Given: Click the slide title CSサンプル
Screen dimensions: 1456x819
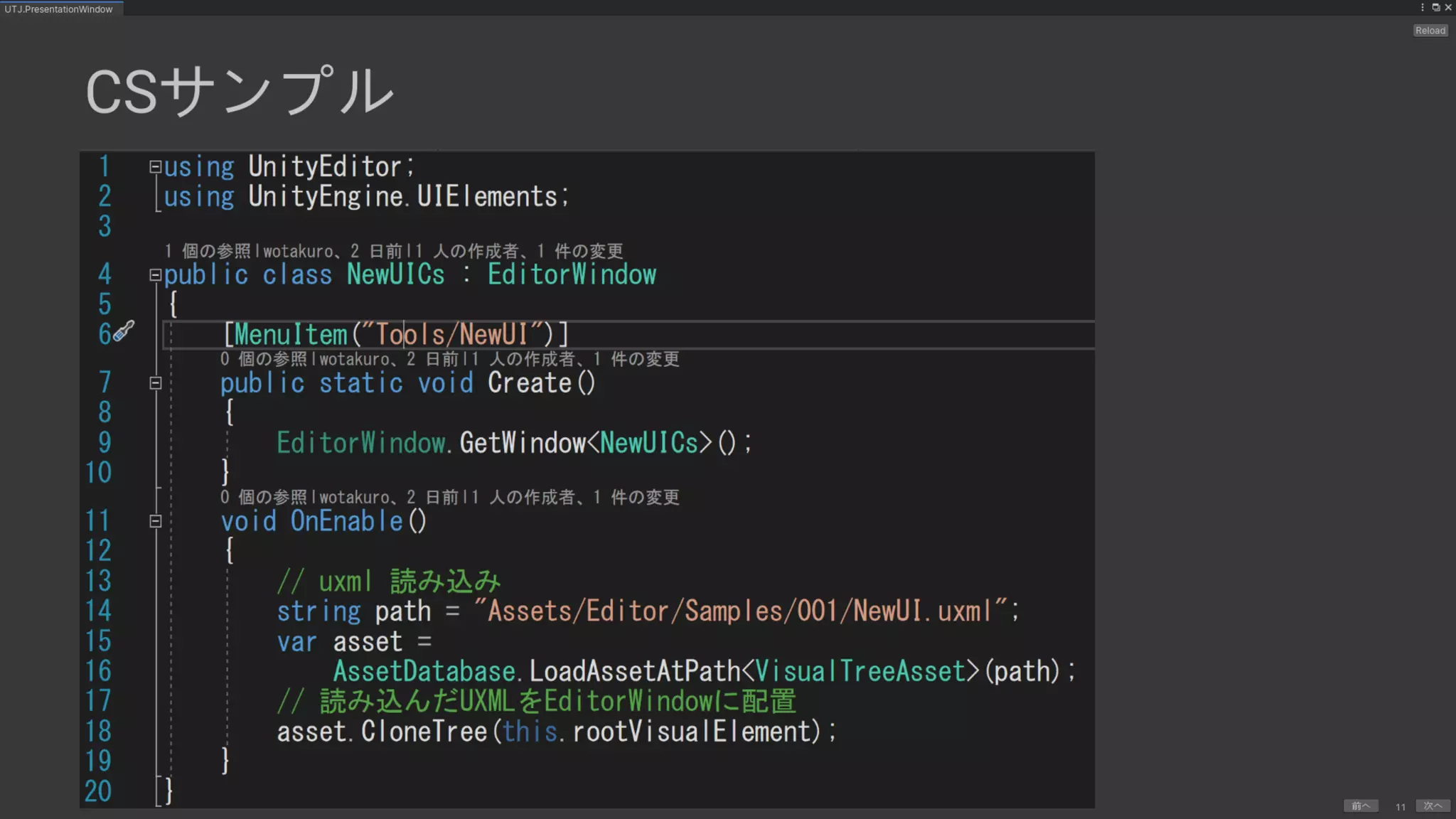Looking at the screenshot, I should click(x=240, y=91).
